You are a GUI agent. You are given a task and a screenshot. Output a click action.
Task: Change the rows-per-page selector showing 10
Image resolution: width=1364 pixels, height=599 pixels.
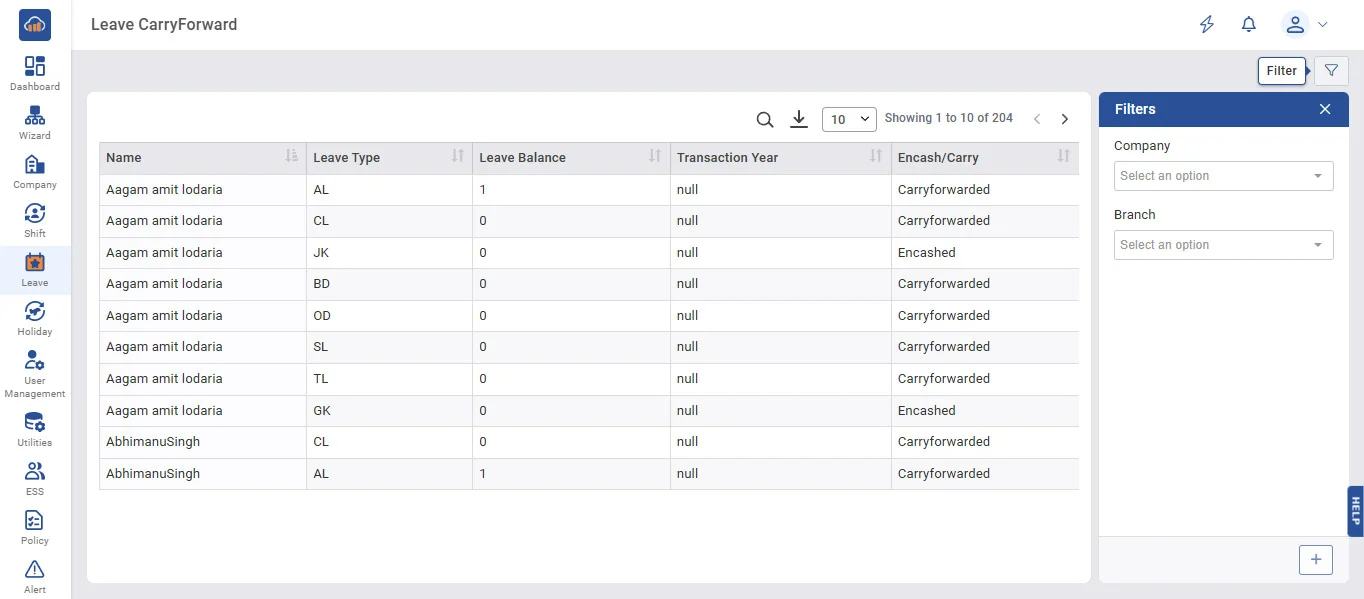tap(849, 120)
